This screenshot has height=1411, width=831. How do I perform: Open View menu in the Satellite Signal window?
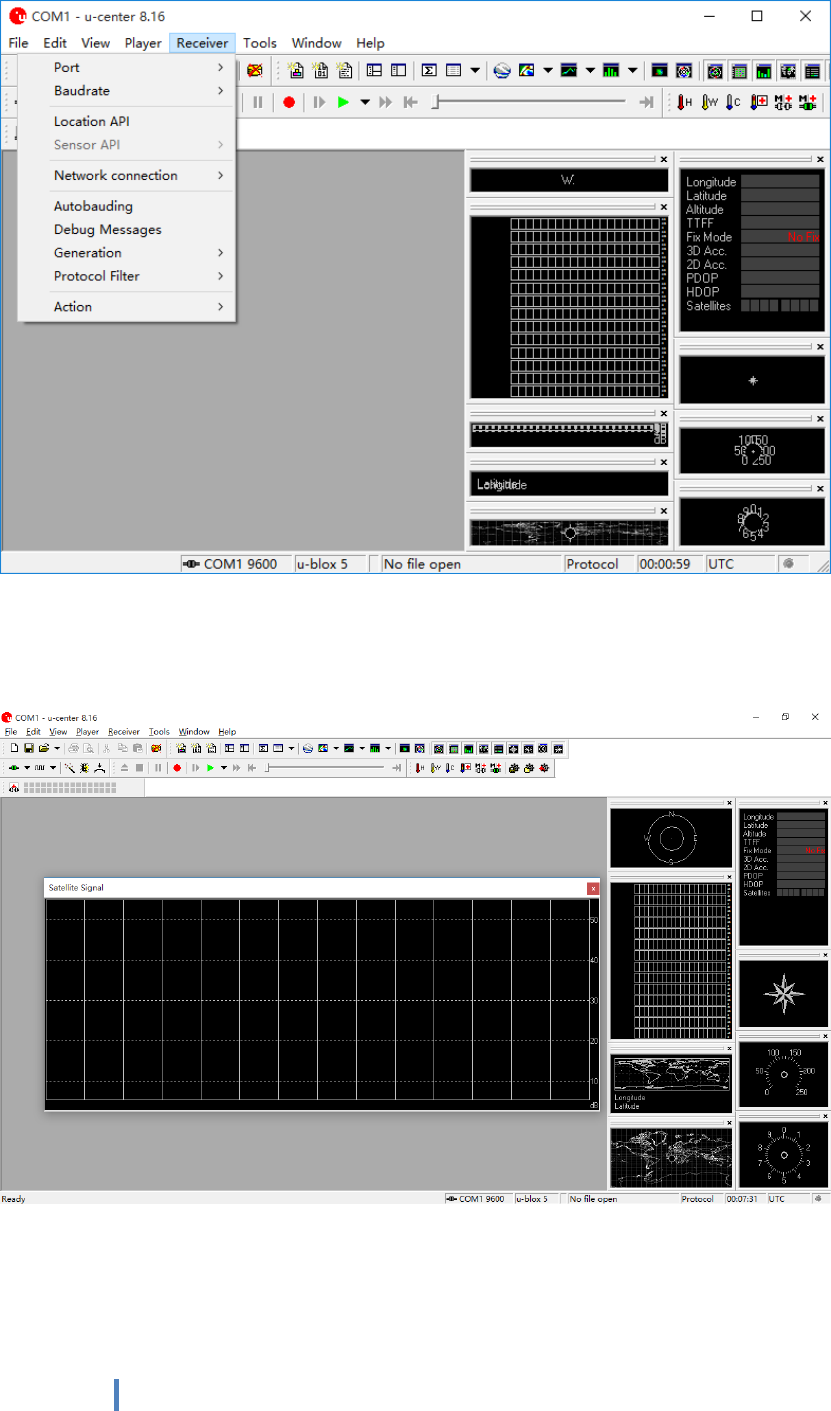[x=58, y=732]
